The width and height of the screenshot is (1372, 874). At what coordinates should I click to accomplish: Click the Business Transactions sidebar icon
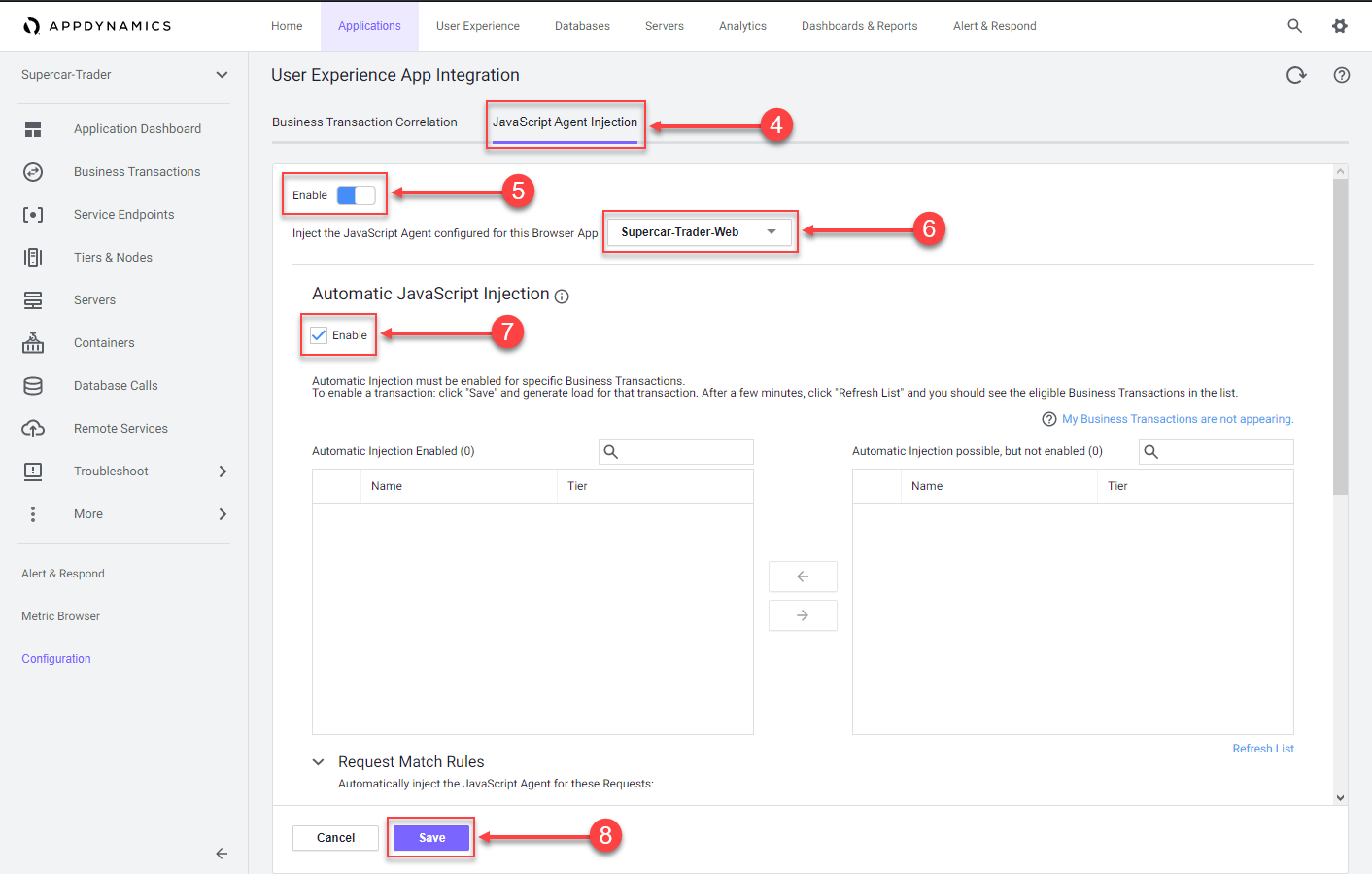(x=33, y=172)
